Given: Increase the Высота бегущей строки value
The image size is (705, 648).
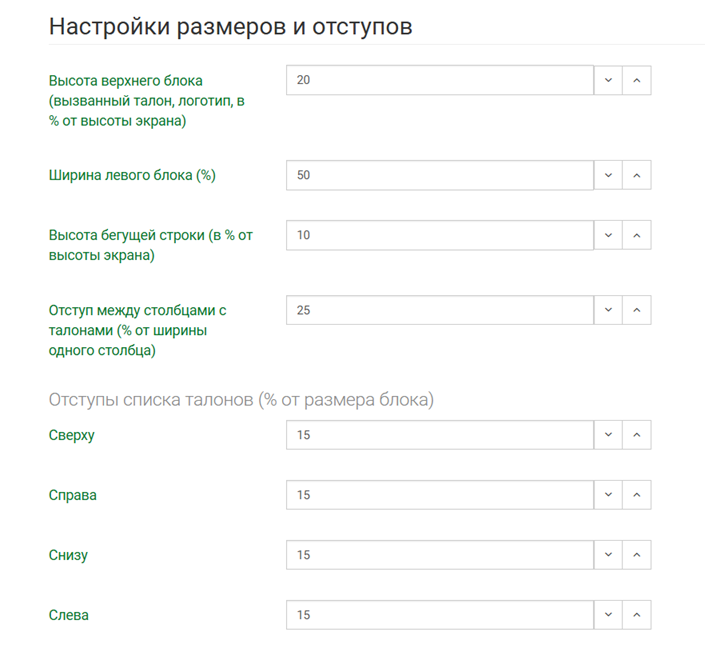Looking at the screenshot, I should [637, 235].
